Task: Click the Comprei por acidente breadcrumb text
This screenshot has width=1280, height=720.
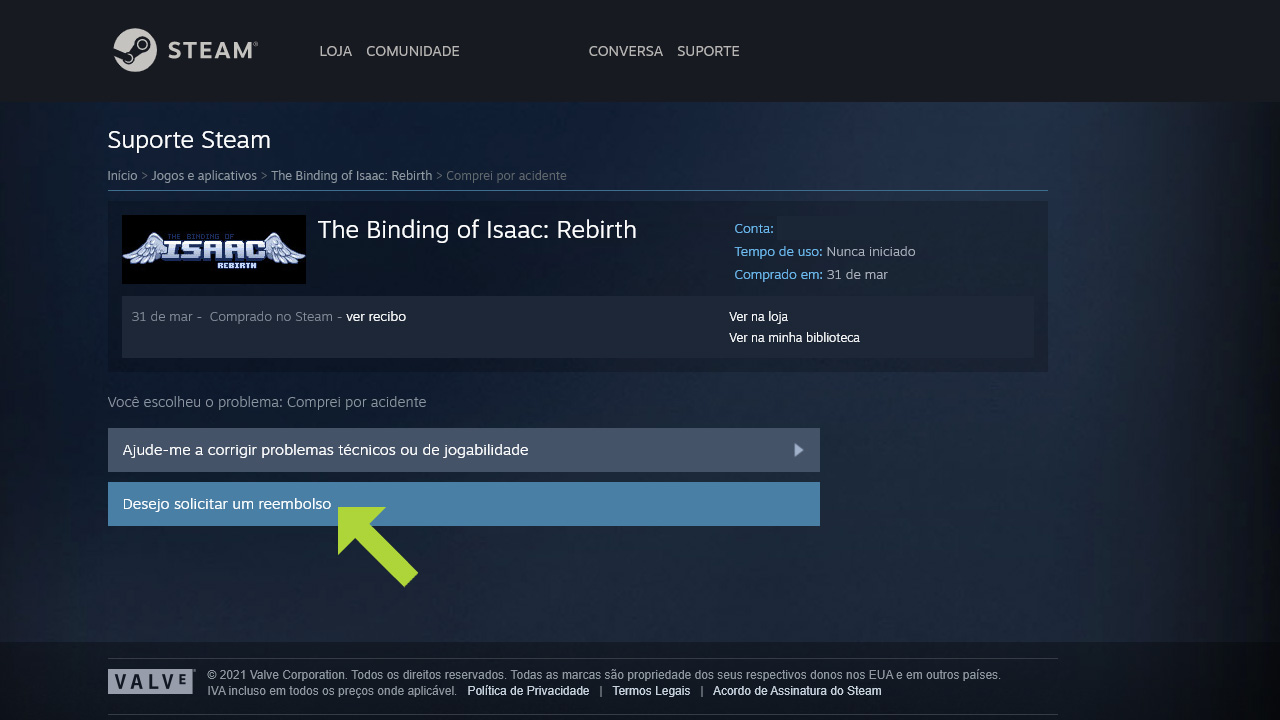Action: tap(506, 175)
